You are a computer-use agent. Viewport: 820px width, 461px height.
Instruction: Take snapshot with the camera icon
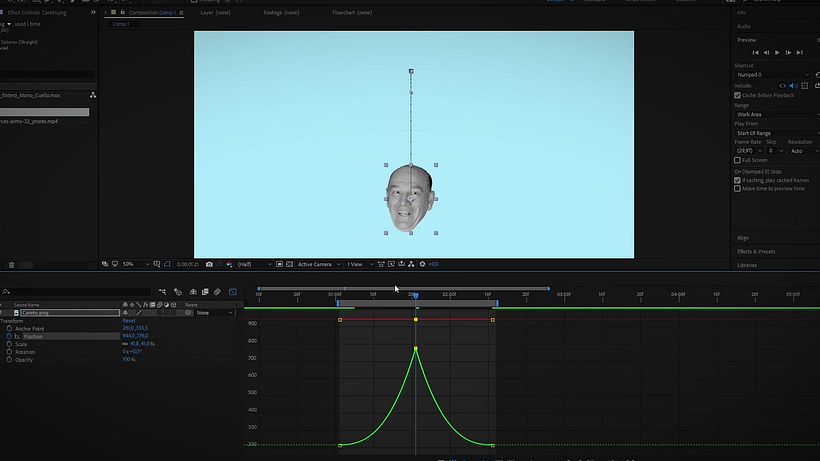tap(209, 264)
